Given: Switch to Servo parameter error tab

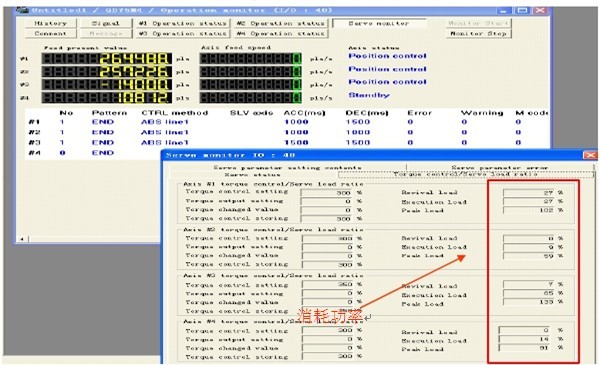Looking at the screenshot, I should click(x=499, y=168).
